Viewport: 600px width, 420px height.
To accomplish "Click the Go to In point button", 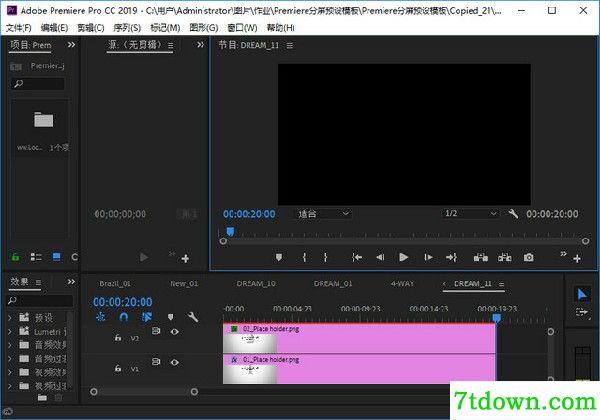I will point(357,257).
